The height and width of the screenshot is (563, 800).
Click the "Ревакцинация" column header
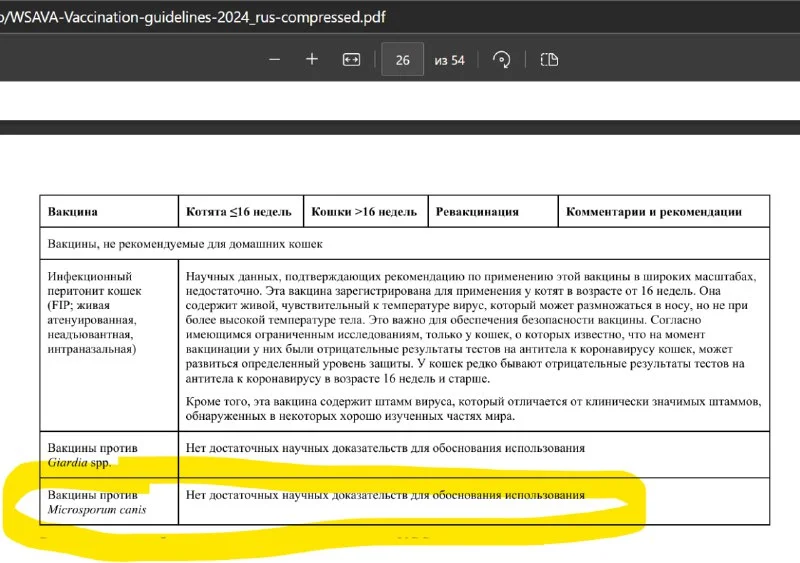(477, 212)
